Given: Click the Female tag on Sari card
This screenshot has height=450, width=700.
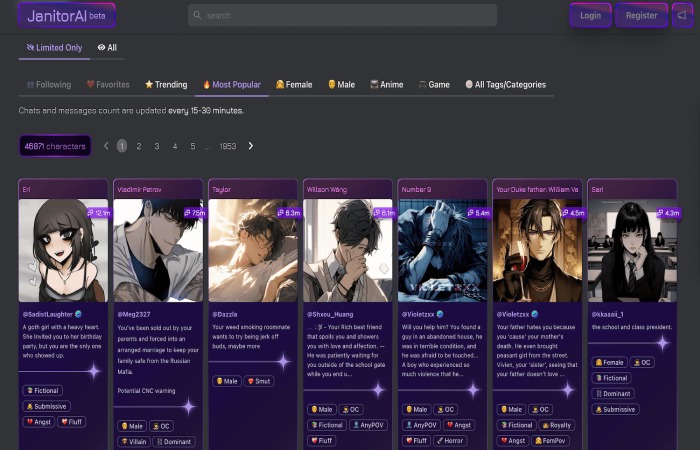Looking at the screenshot, I should point(609,362).
